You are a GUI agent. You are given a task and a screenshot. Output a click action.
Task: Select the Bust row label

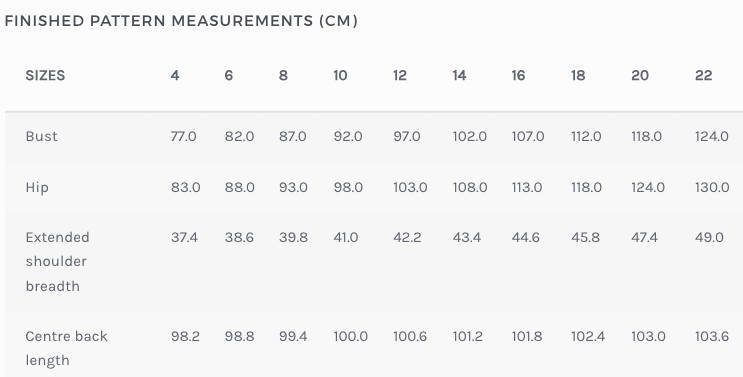[41, 136]
